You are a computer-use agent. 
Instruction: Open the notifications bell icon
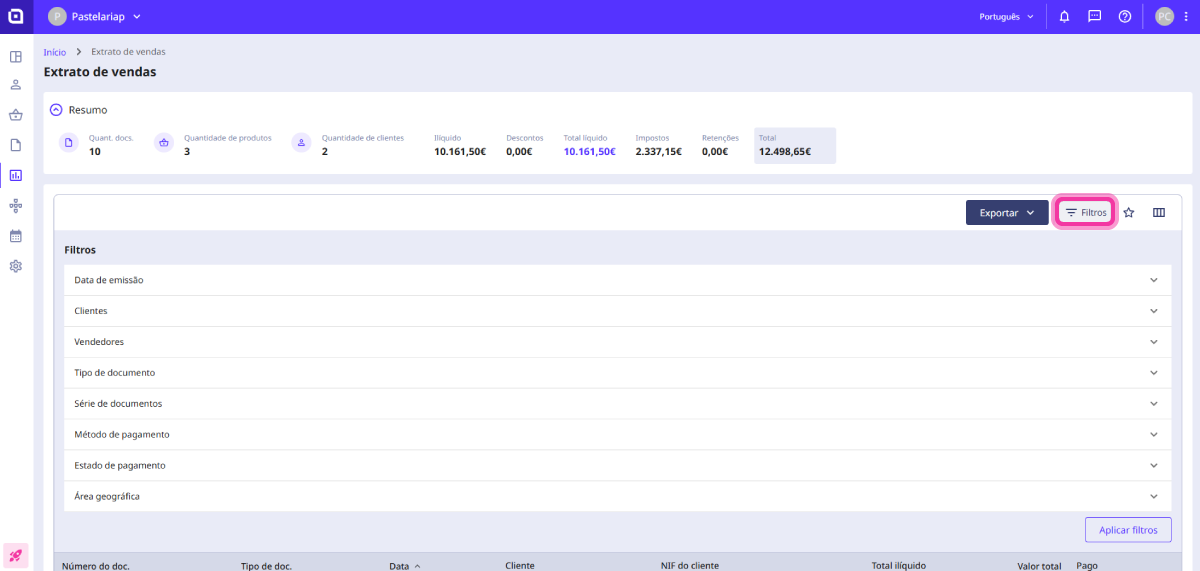pyautogui.click(x=1064, y=17)
